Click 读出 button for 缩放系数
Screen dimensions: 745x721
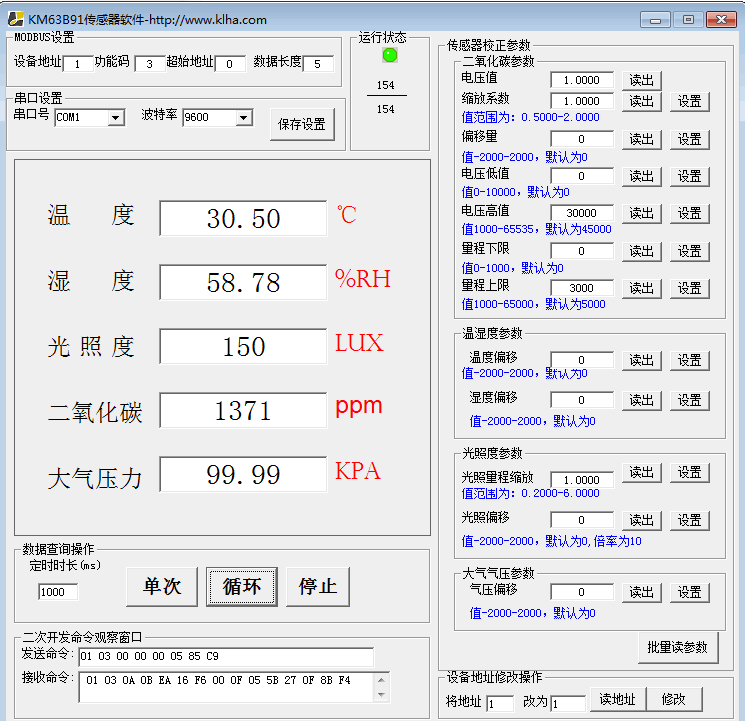pos(642,101)
